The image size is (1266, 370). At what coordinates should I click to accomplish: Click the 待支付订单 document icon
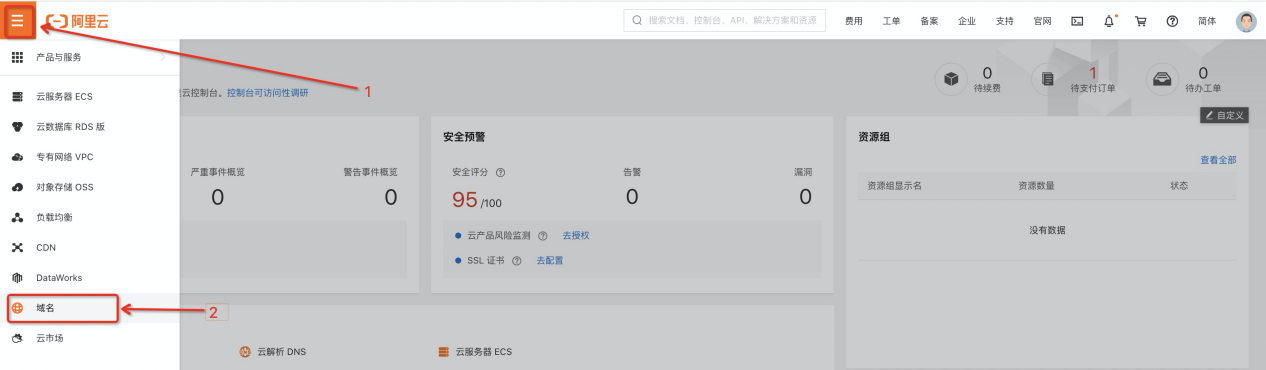tap(1047, 80)
